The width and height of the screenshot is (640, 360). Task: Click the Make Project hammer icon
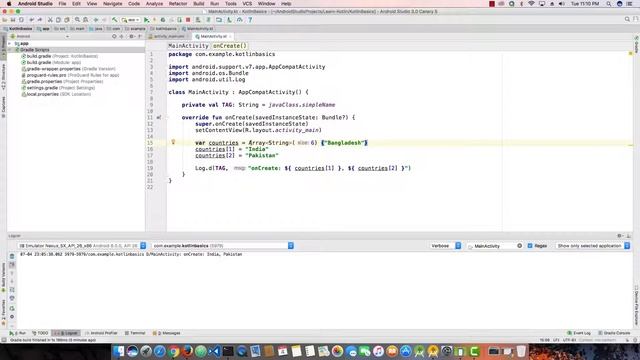[x=115, y=20]
